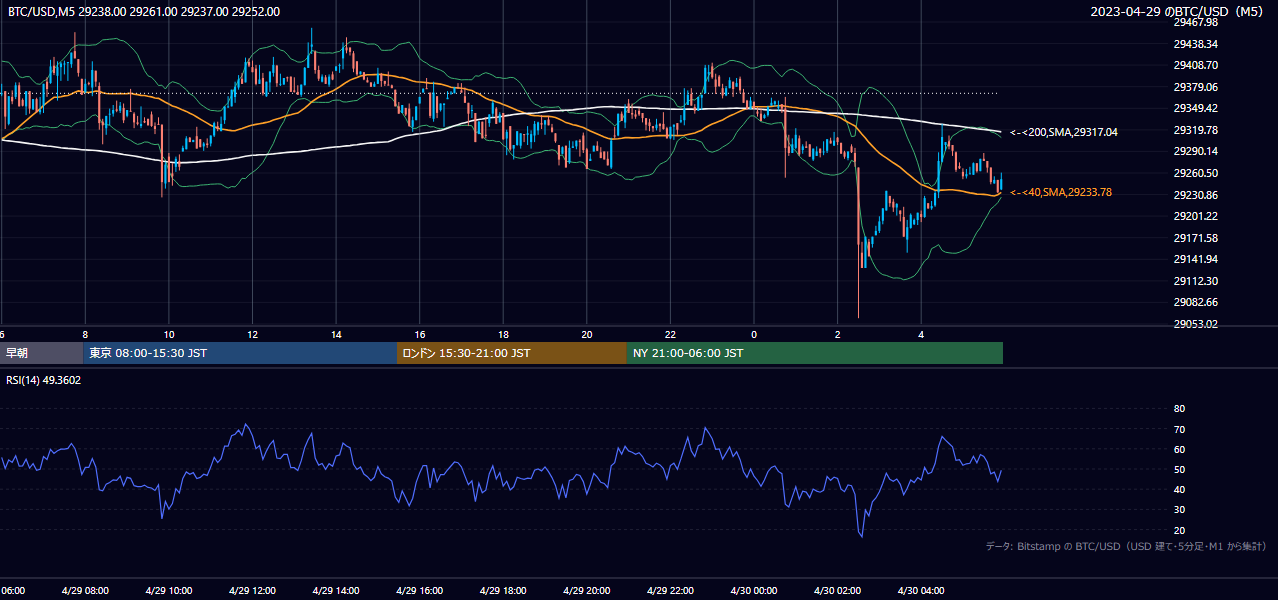This screenshot has width=1278, height=600.
Task: Click RSI axis level 40
Action: [1179, 489]
